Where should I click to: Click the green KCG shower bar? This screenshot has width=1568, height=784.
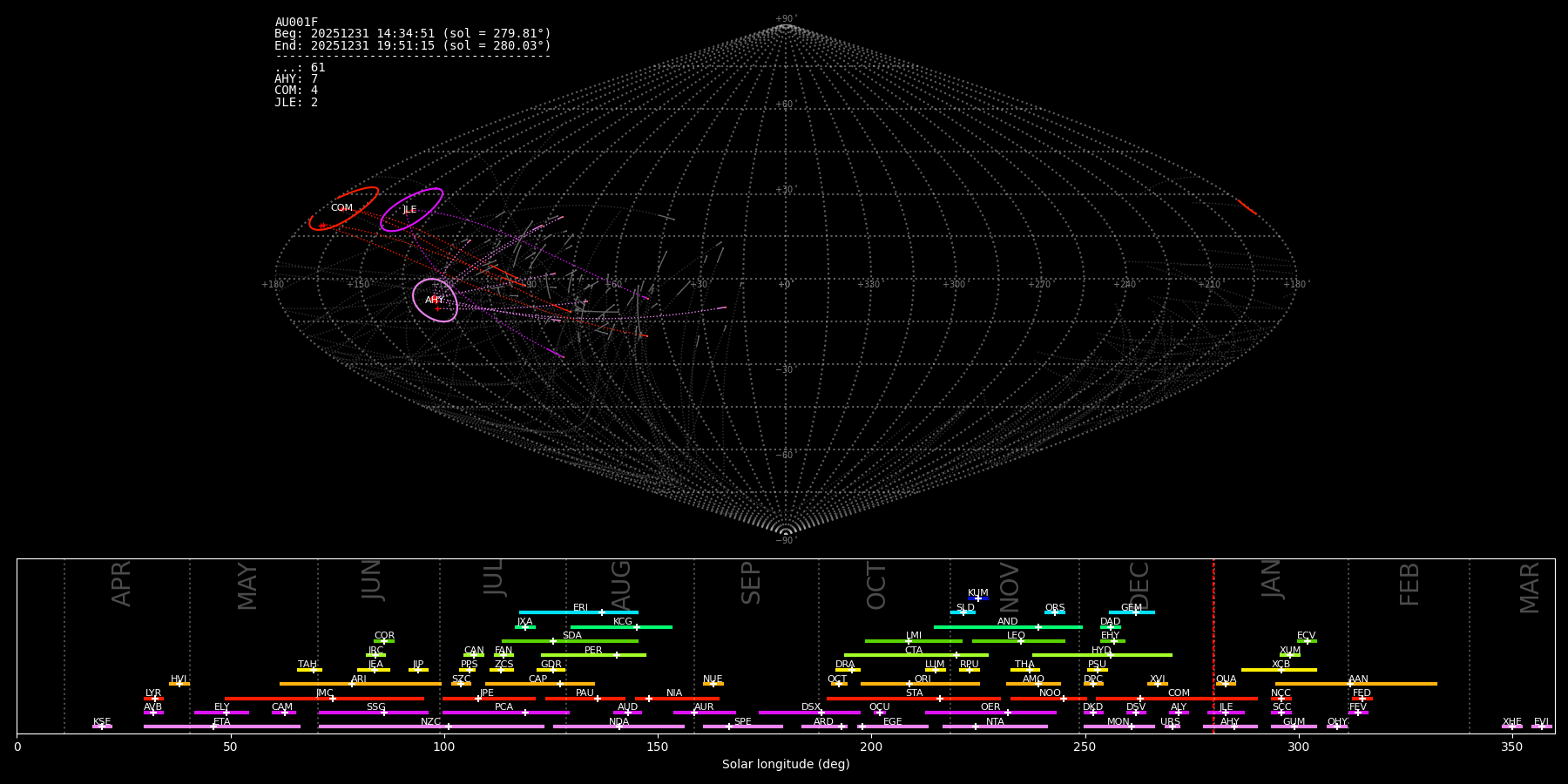[621, 627]
